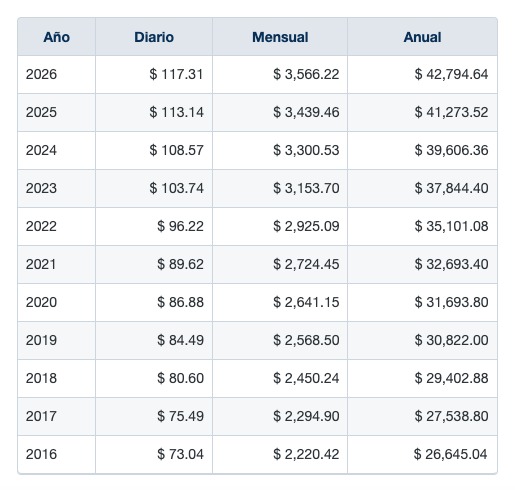The image size is (515, 490).
Task: Click the annual value $ 39,606.36
Action: (x=451, y=150)
